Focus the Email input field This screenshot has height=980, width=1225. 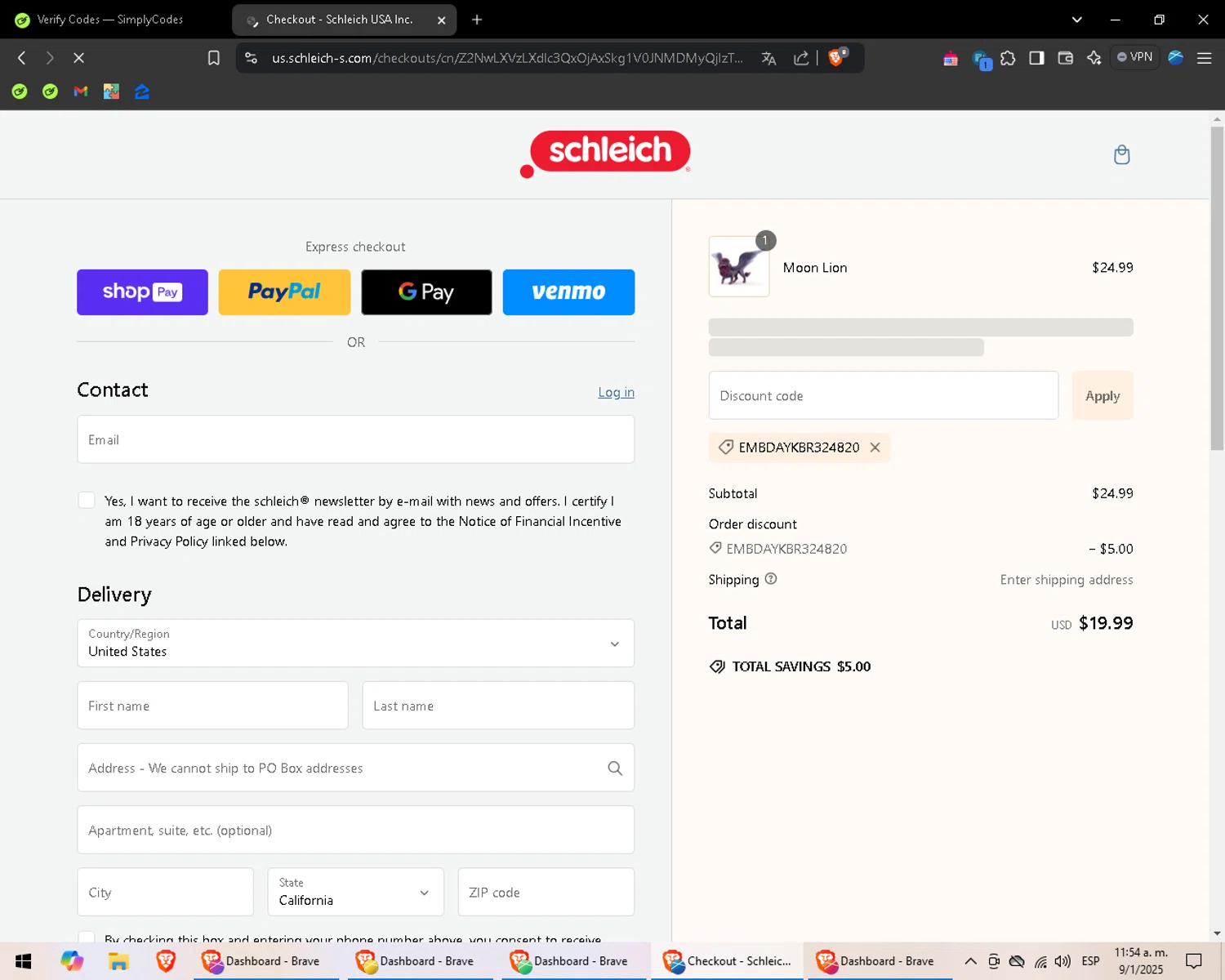(x=356, y=439)
